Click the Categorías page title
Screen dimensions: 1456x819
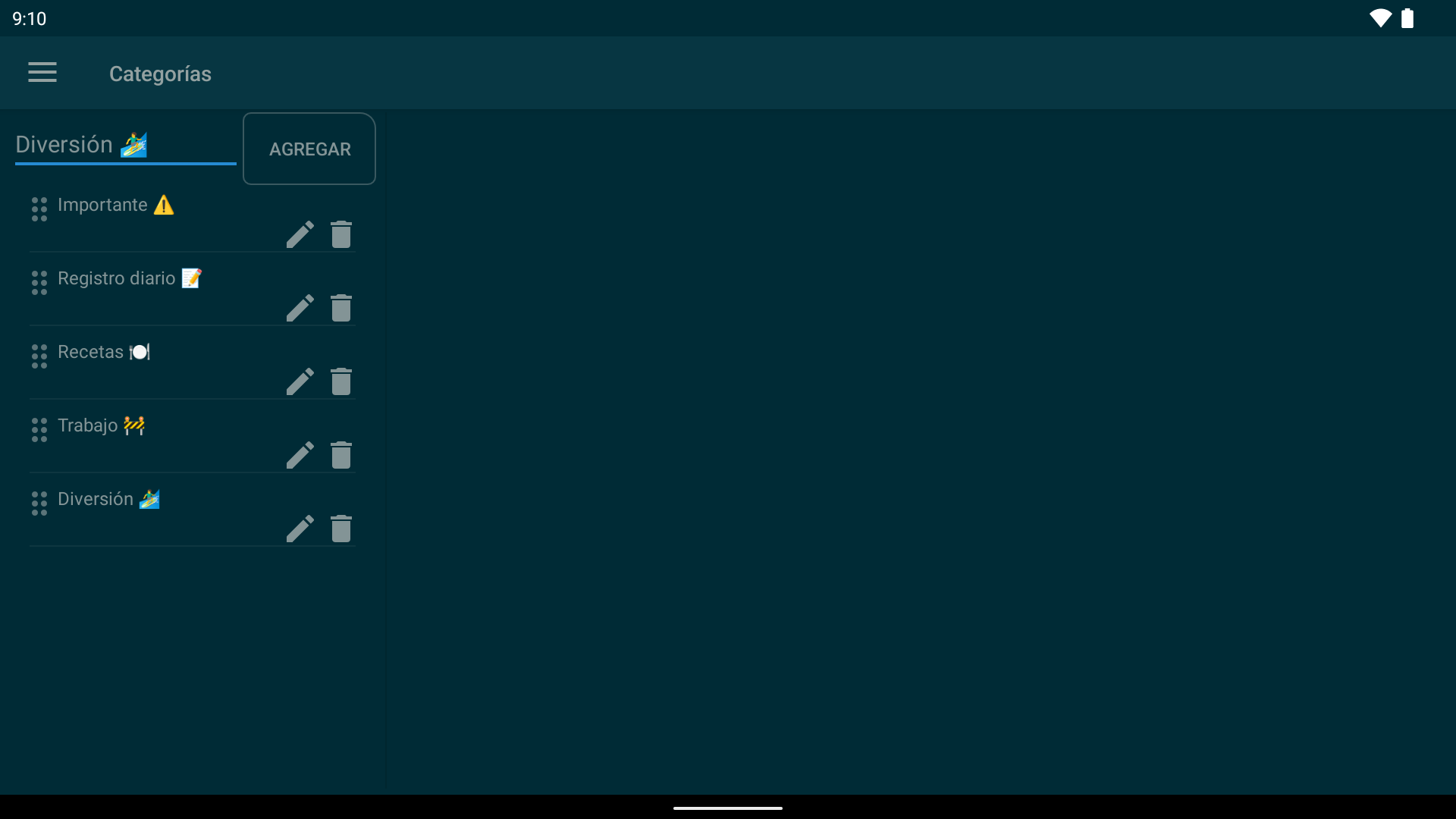tap(160, 74)
